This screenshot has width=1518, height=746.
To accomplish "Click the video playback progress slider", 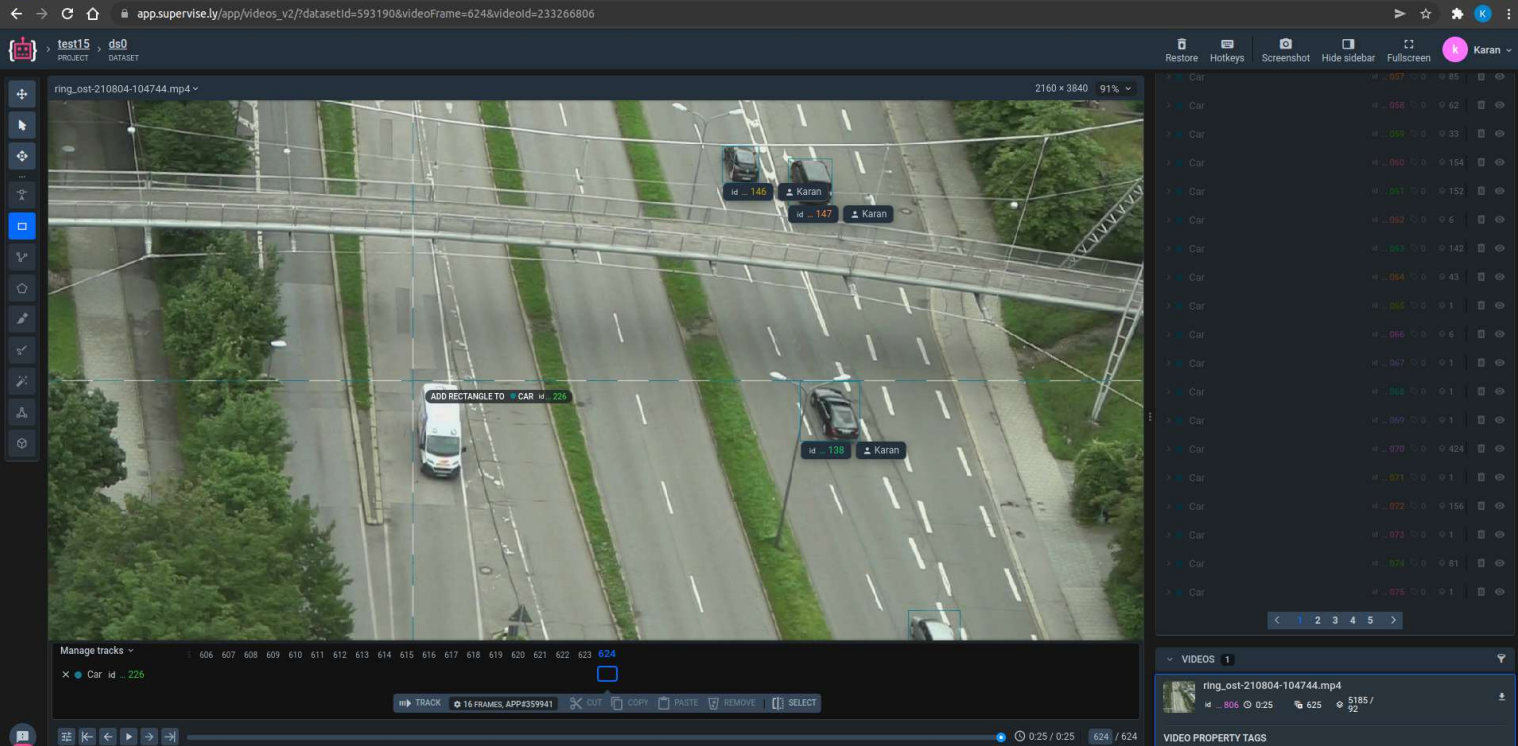I will pos(594,737).
